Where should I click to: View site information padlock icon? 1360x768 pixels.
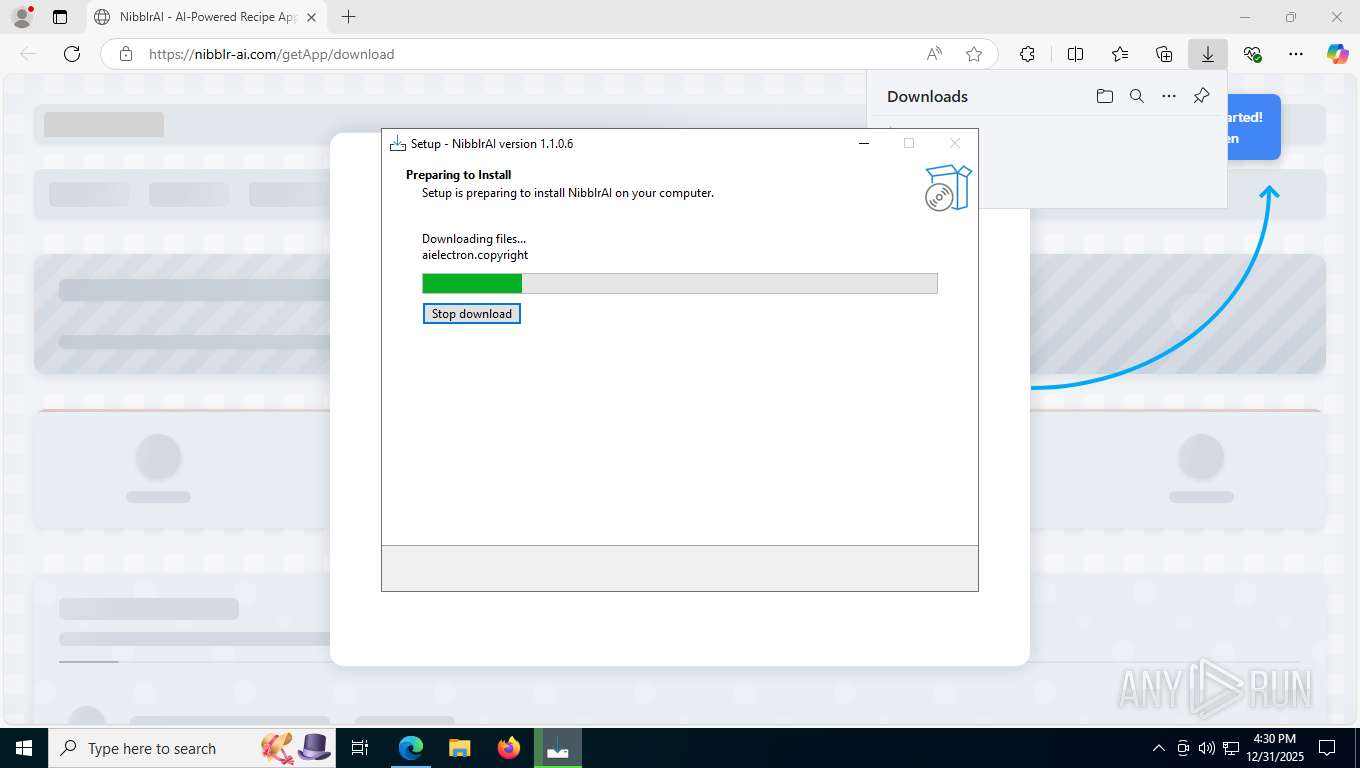125,54
